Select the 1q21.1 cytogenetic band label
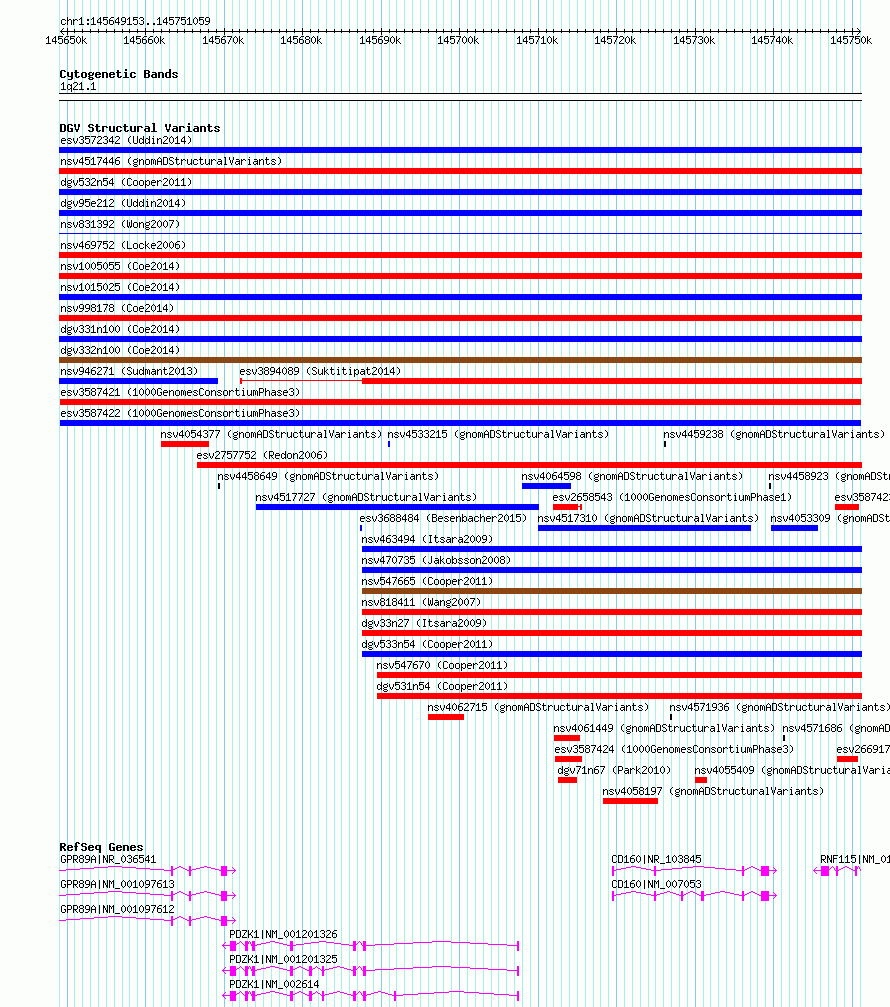Viewport: 890px width, 1007px height. click(x=78, y=86)
